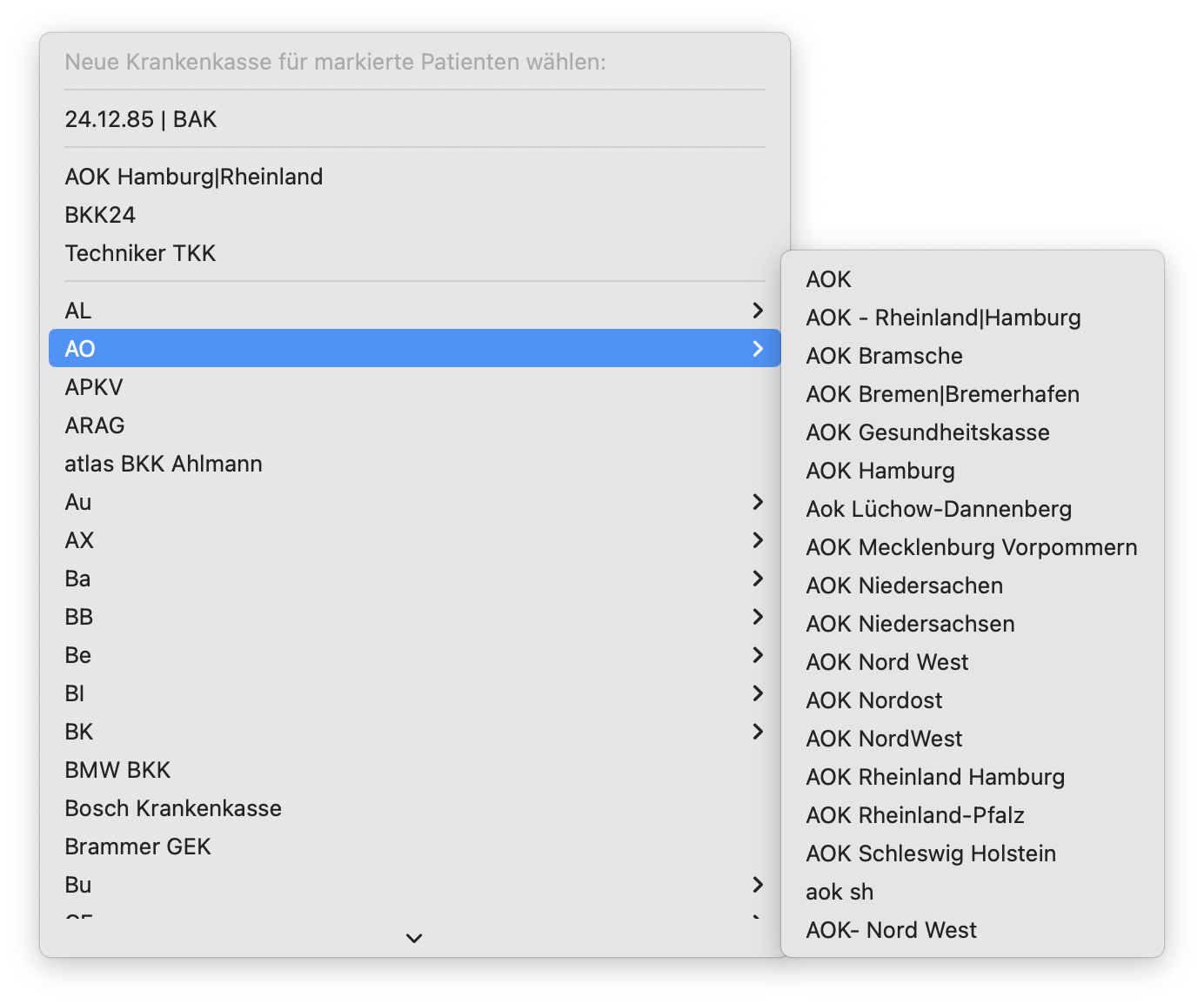Image resolution: width=1204 pixels, height=1004 pixels.
Task: Choose BMW BKK insurance
Action: coord(117,770)
